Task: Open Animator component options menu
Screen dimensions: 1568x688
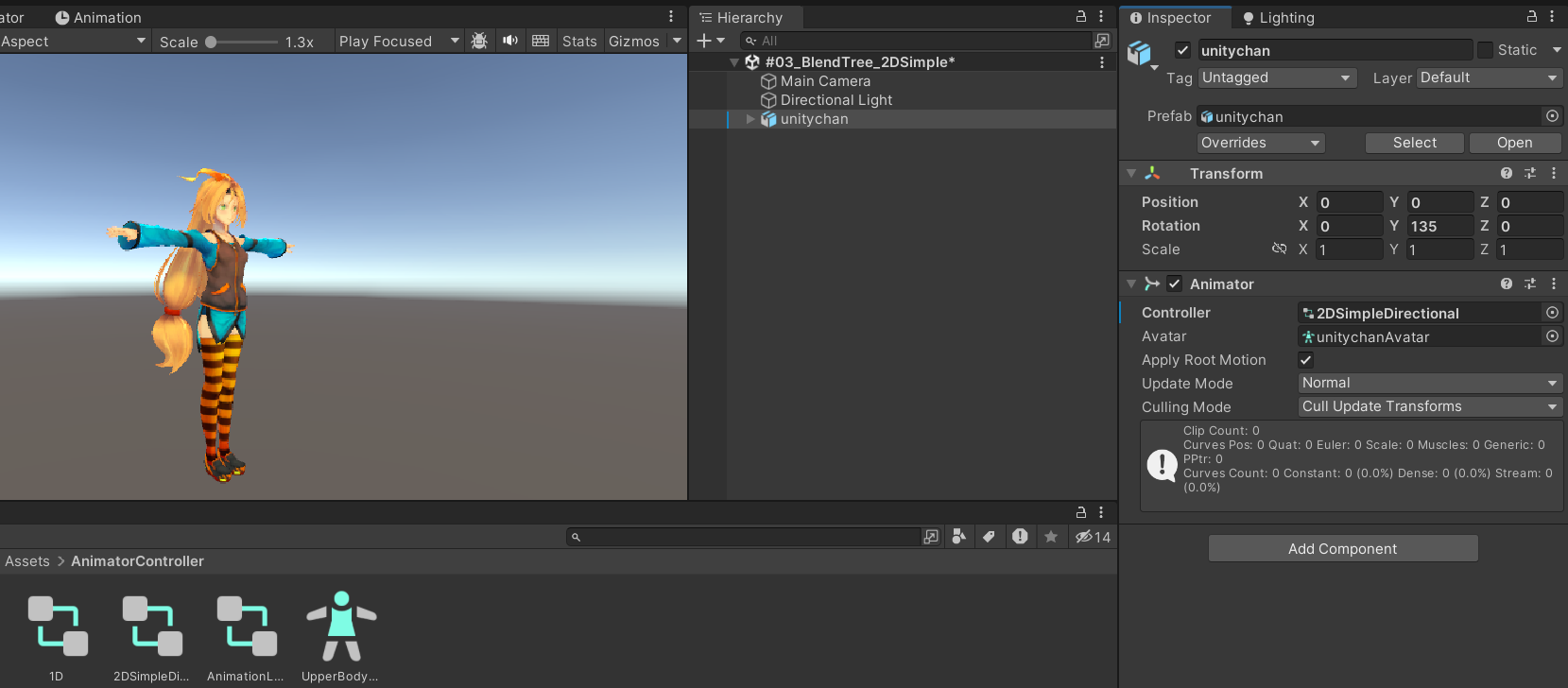Action: [x=1554, y=284]
